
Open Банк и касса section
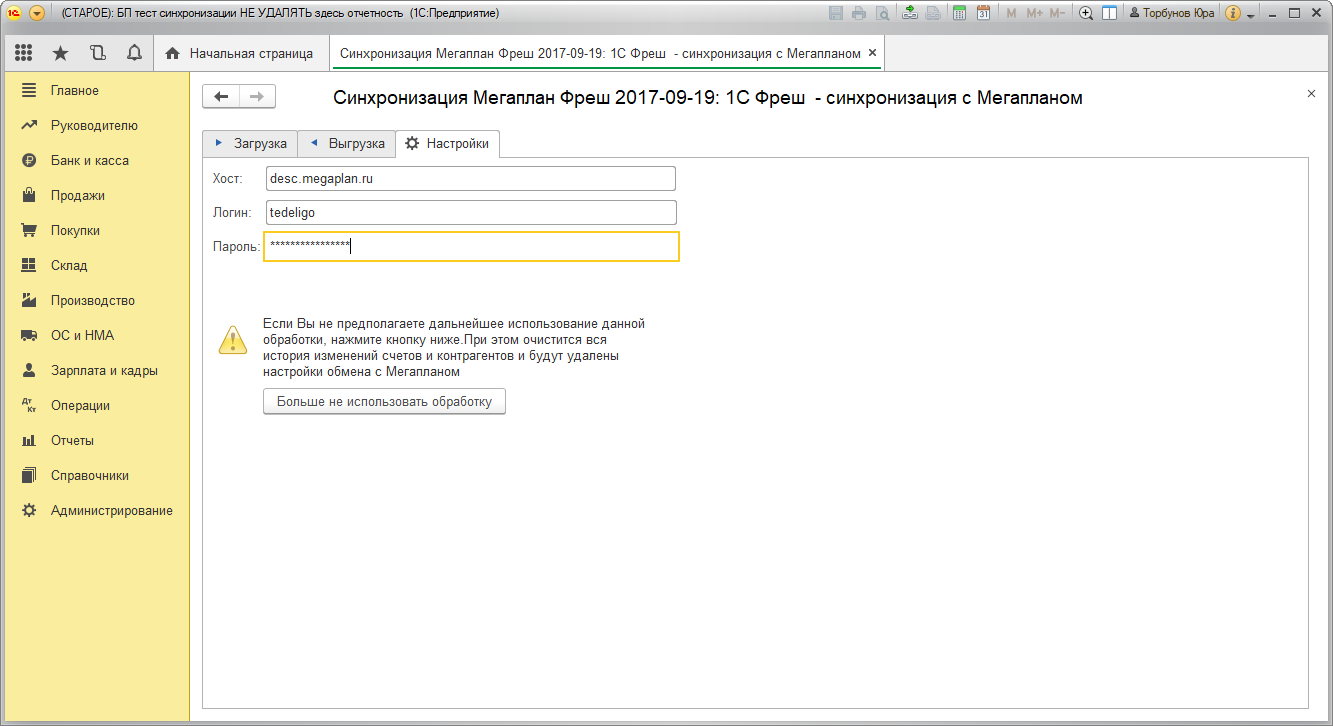tap(89, 161)
